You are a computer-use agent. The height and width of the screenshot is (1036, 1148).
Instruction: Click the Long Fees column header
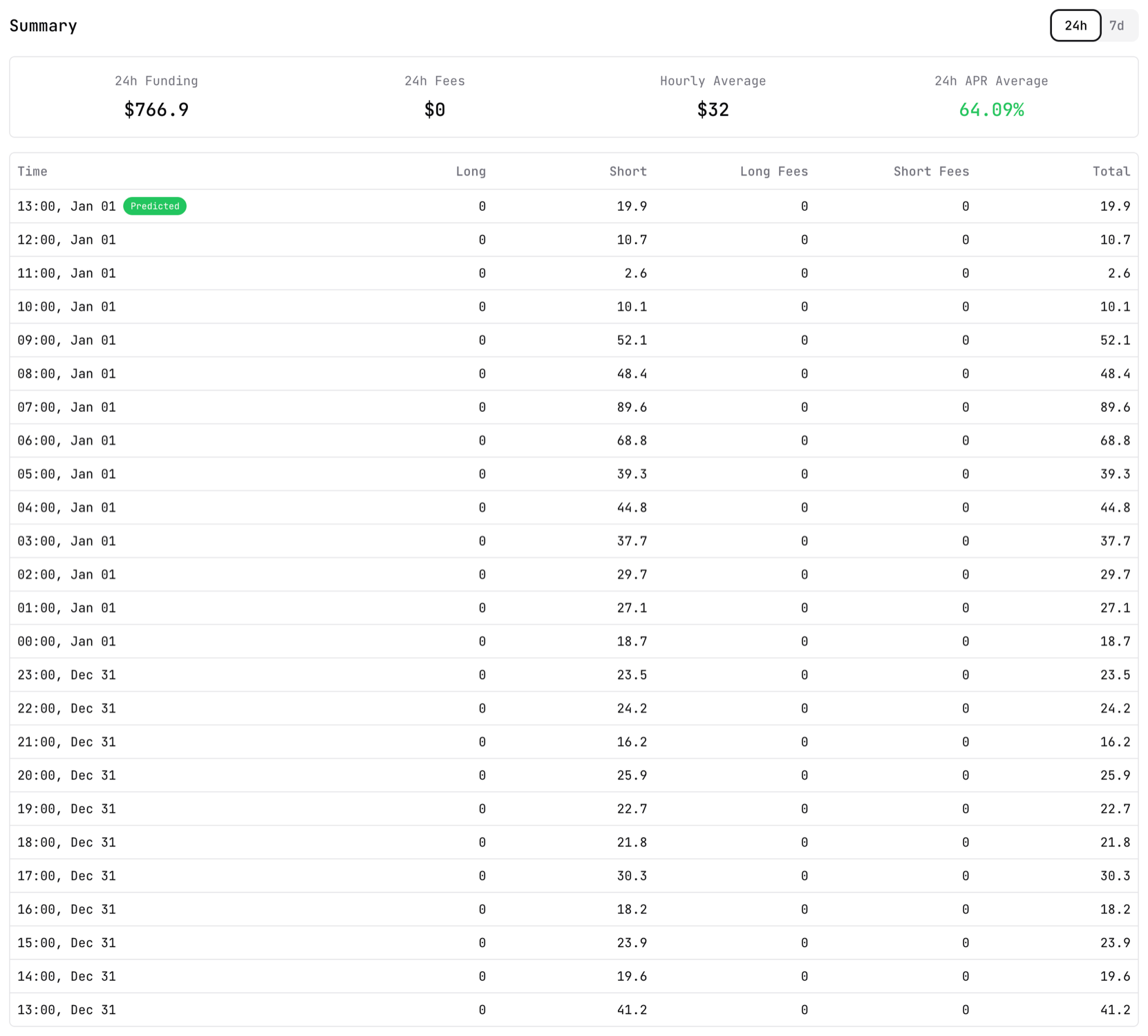(x=773, y=171)
